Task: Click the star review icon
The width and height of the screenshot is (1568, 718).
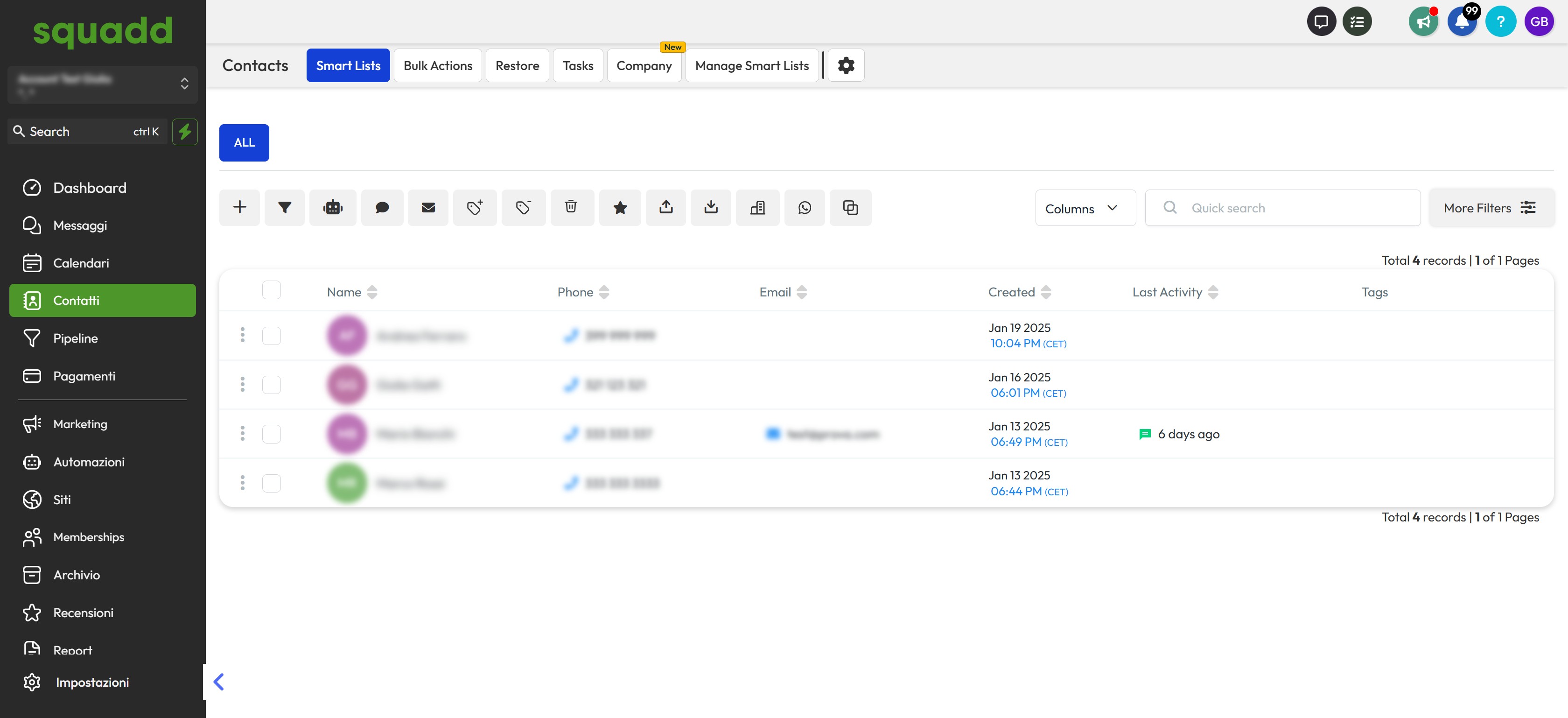Action: click(620, 208)
